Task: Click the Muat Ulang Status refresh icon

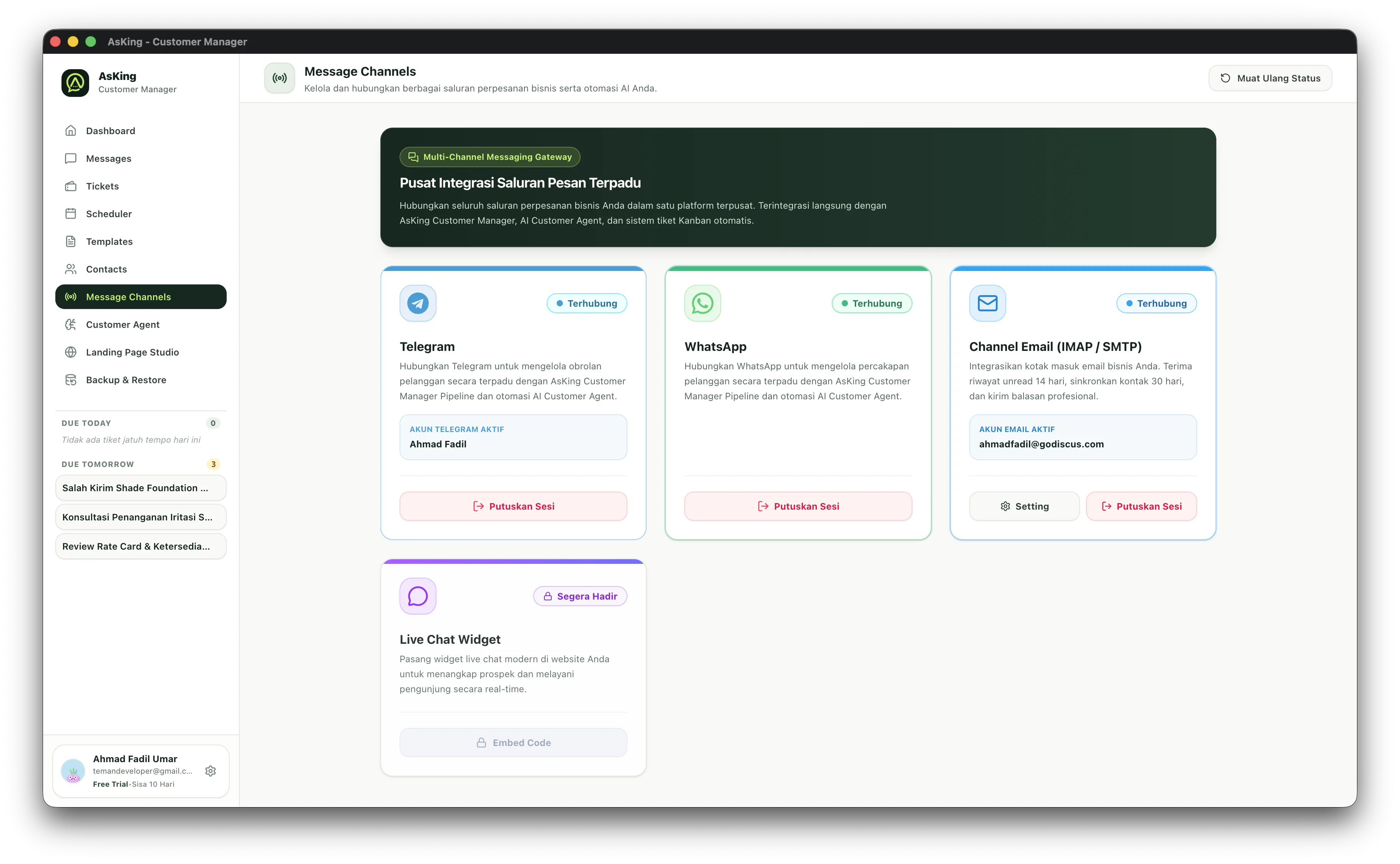Action: pos(1225,78)
